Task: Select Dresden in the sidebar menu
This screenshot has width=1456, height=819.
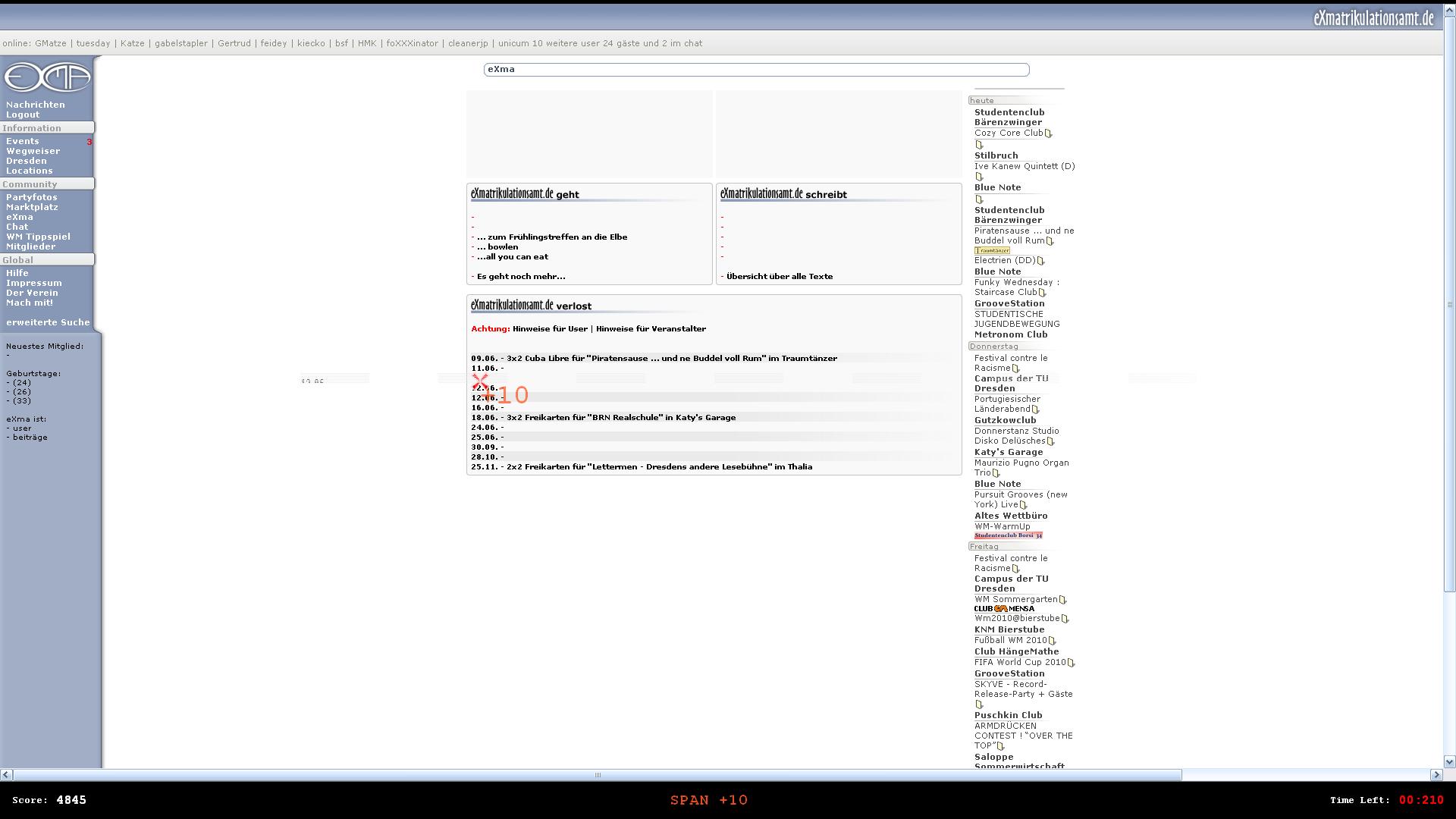Action: 27,161
